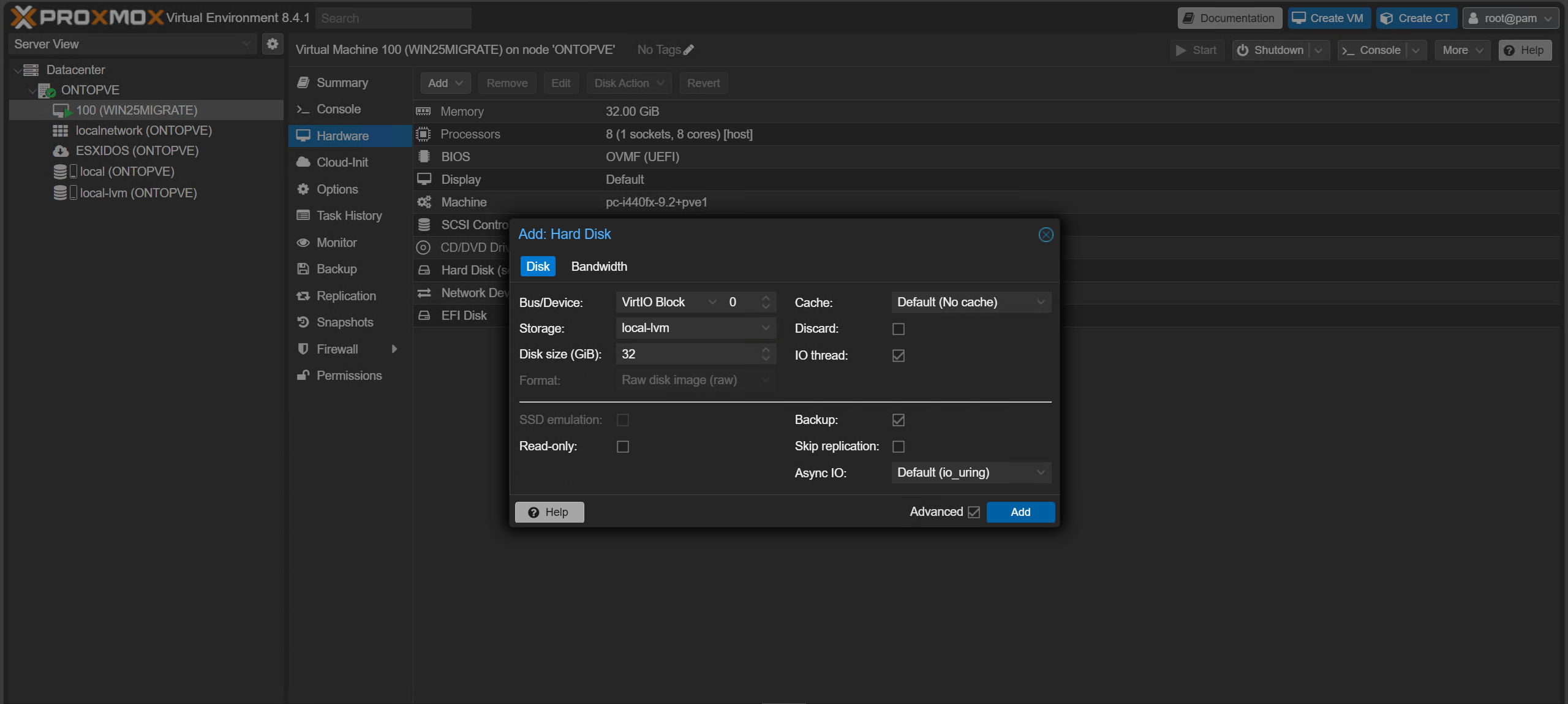Click the pencil icon to edit tags
This screenshot has width=1568, height=704.
coord(689,50)
